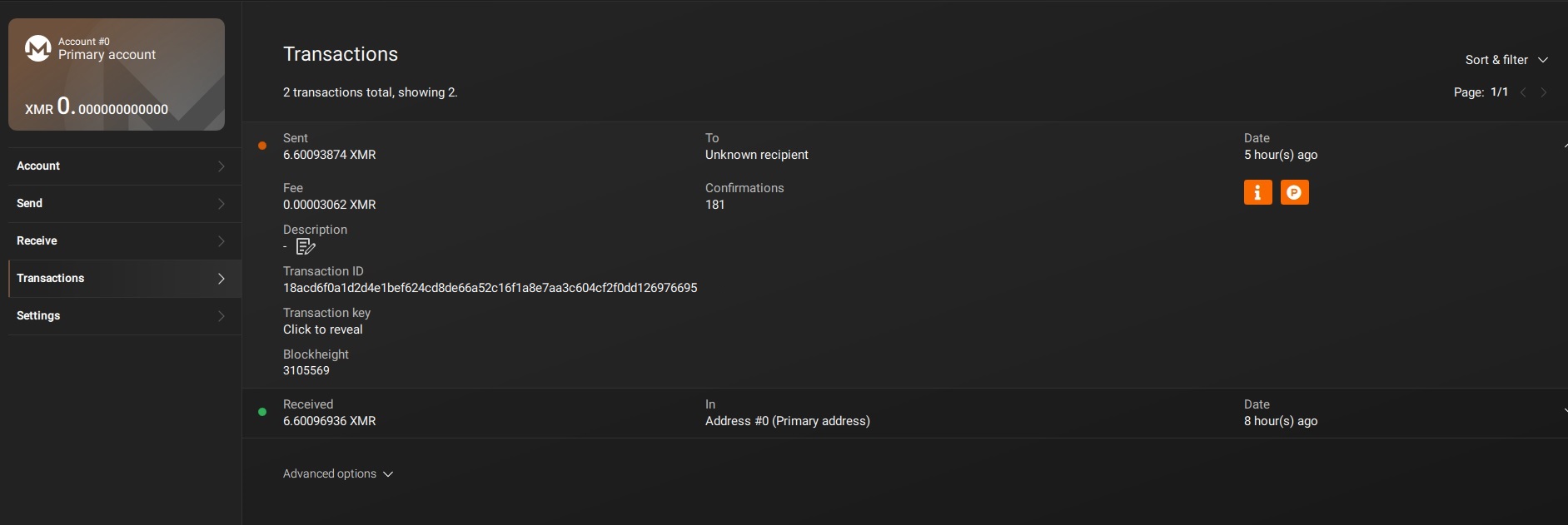Click the orange Sent status dot
This screenshot has width=1568, height=525.
coord(262,146)
